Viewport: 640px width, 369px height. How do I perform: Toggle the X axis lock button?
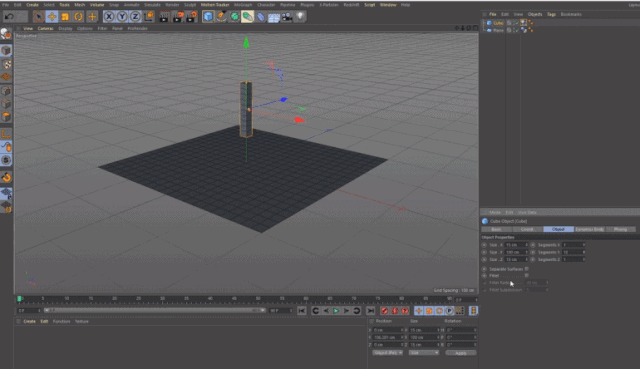tap(109, 16)
